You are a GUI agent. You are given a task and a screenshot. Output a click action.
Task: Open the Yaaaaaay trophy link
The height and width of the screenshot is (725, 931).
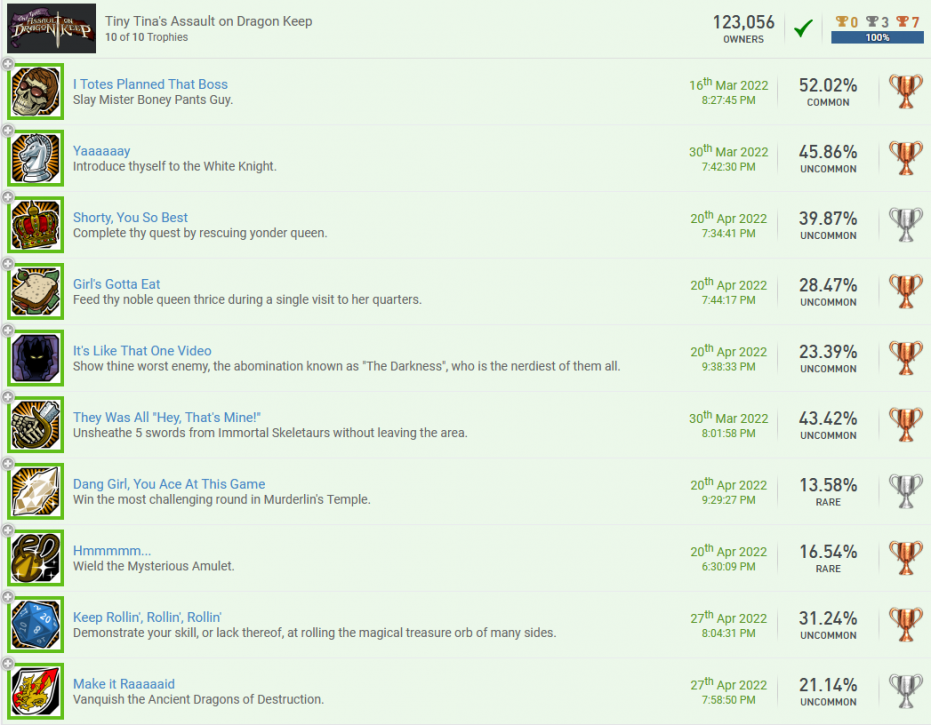[102, 151]
